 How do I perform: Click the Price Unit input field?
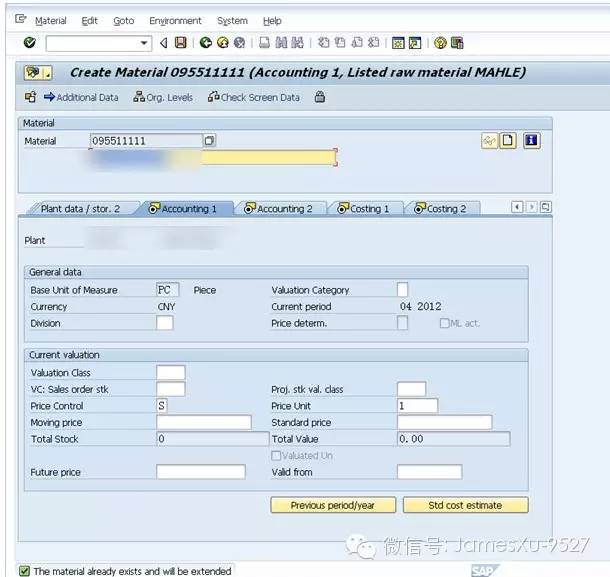pos(417,406)
